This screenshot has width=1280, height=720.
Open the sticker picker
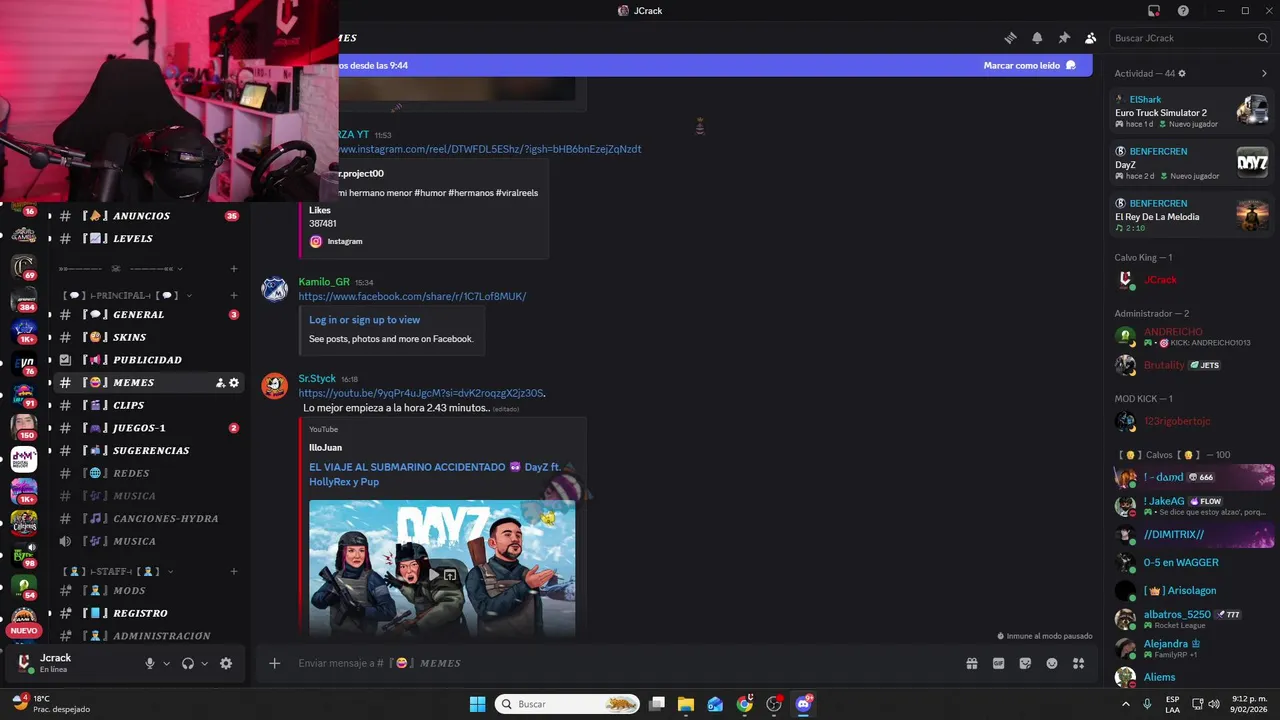tap(1025, 663)
